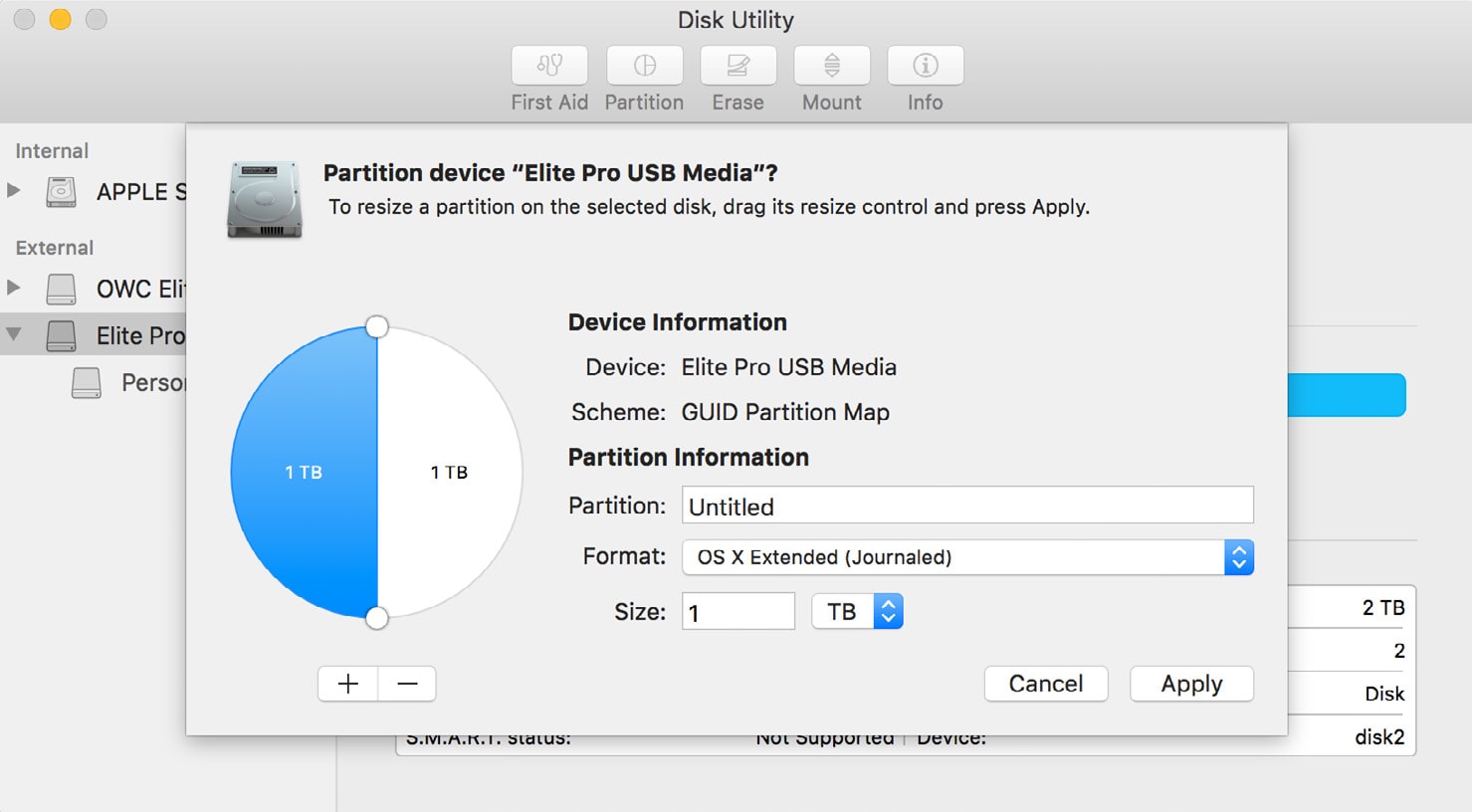Click the Partition name text field
Screen dimensions: 1472x812
[x=966, y=506]
